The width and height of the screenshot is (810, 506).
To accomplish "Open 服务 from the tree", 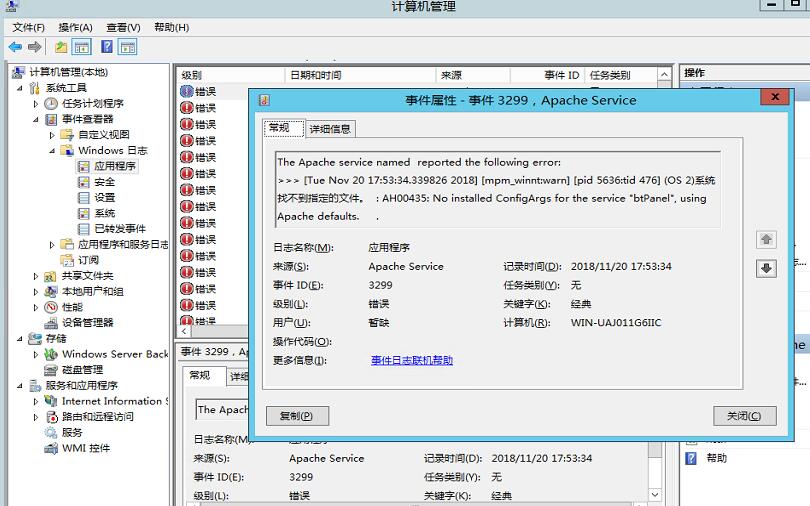I will click(72, 432).
